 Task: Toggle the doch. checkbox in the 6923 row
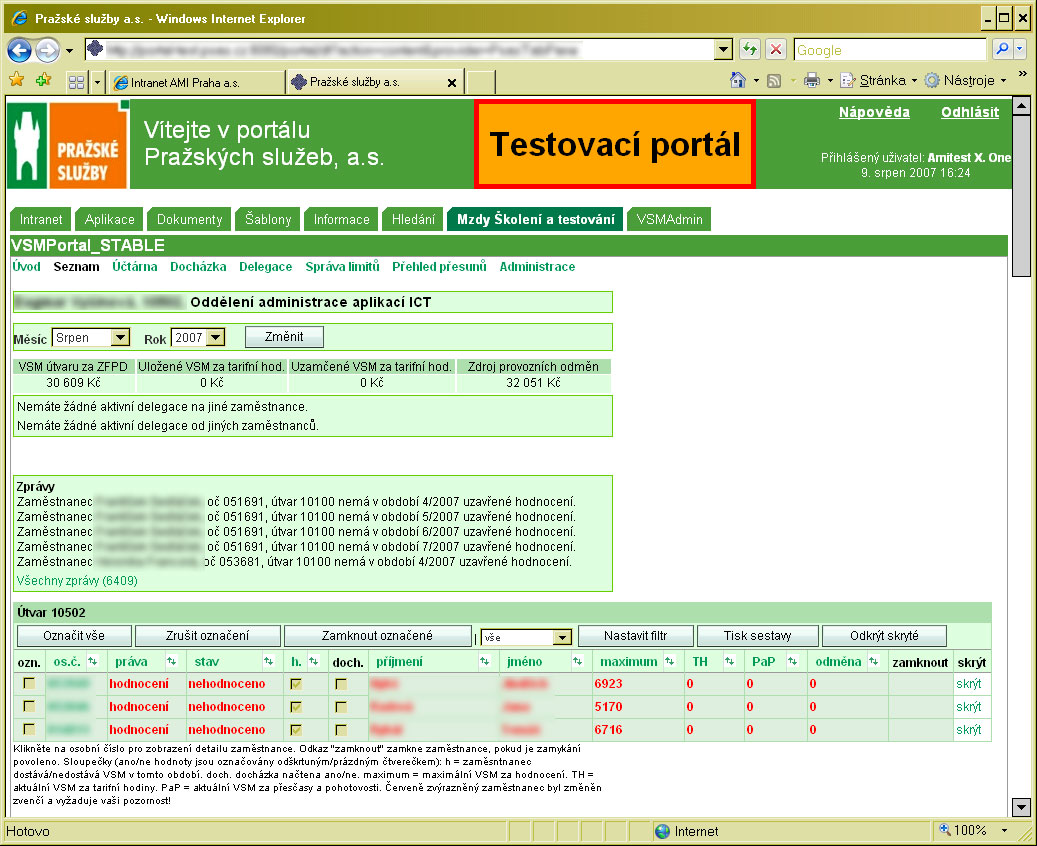coord(341,684)
